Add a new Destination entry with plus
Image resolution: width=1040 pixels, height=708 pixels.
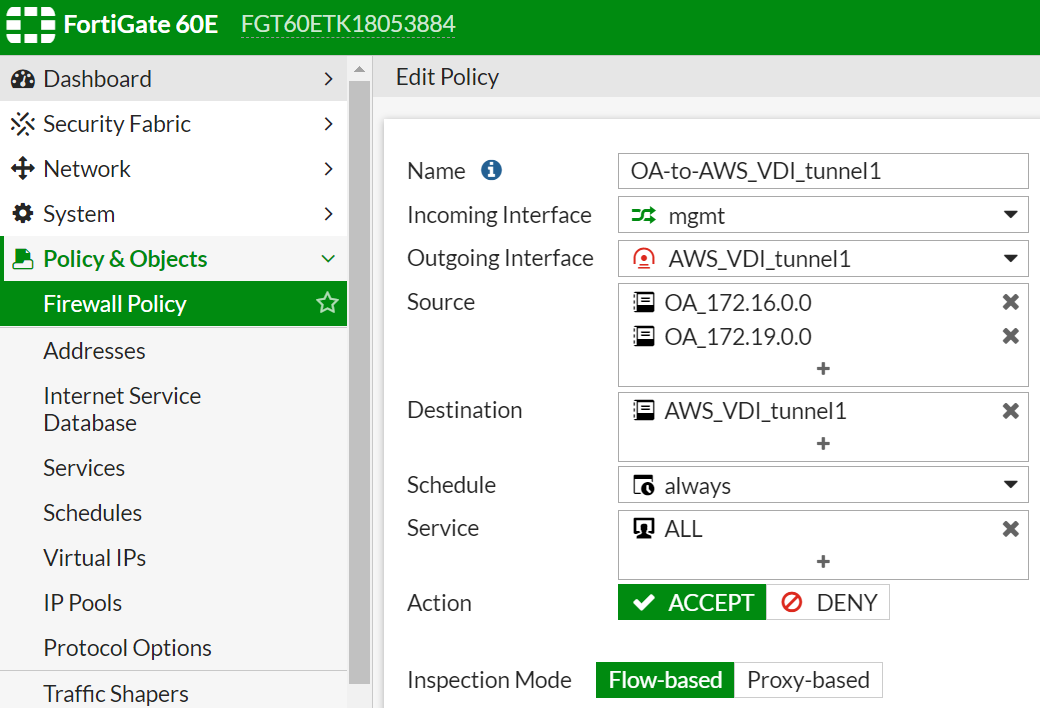click(x=823, y=443)
